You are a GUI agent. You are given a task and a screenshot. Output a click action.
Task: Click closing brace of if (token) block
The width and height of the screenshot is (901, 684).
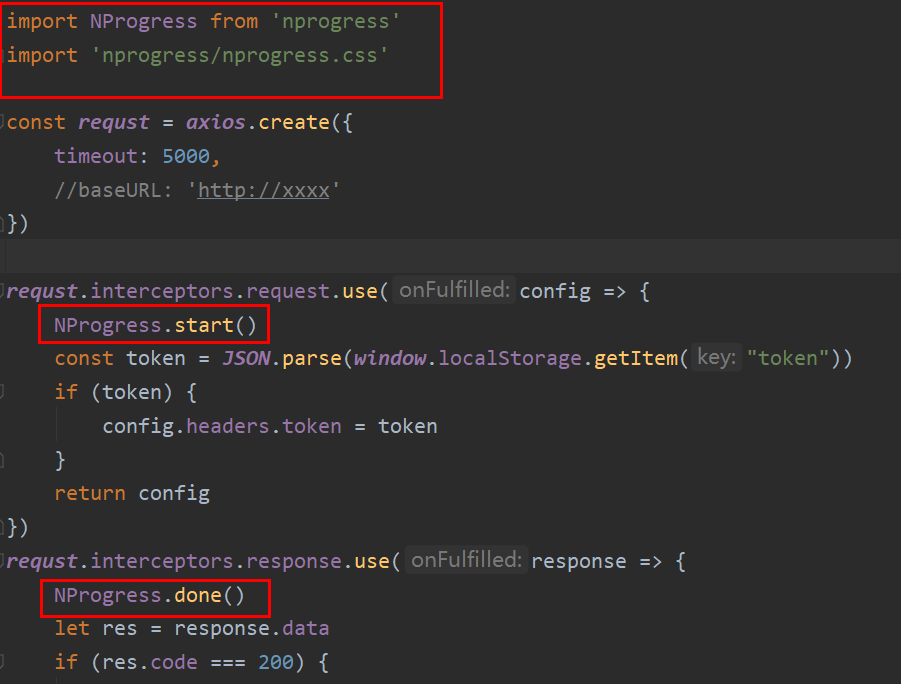(60, 460)
